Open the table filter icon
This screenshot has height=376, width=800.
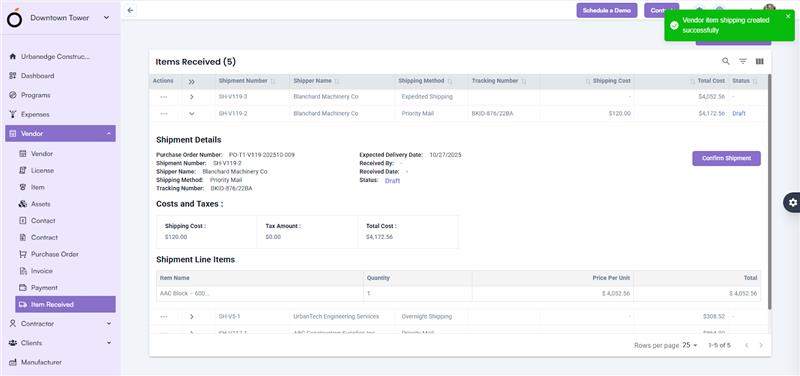[743, 61]
